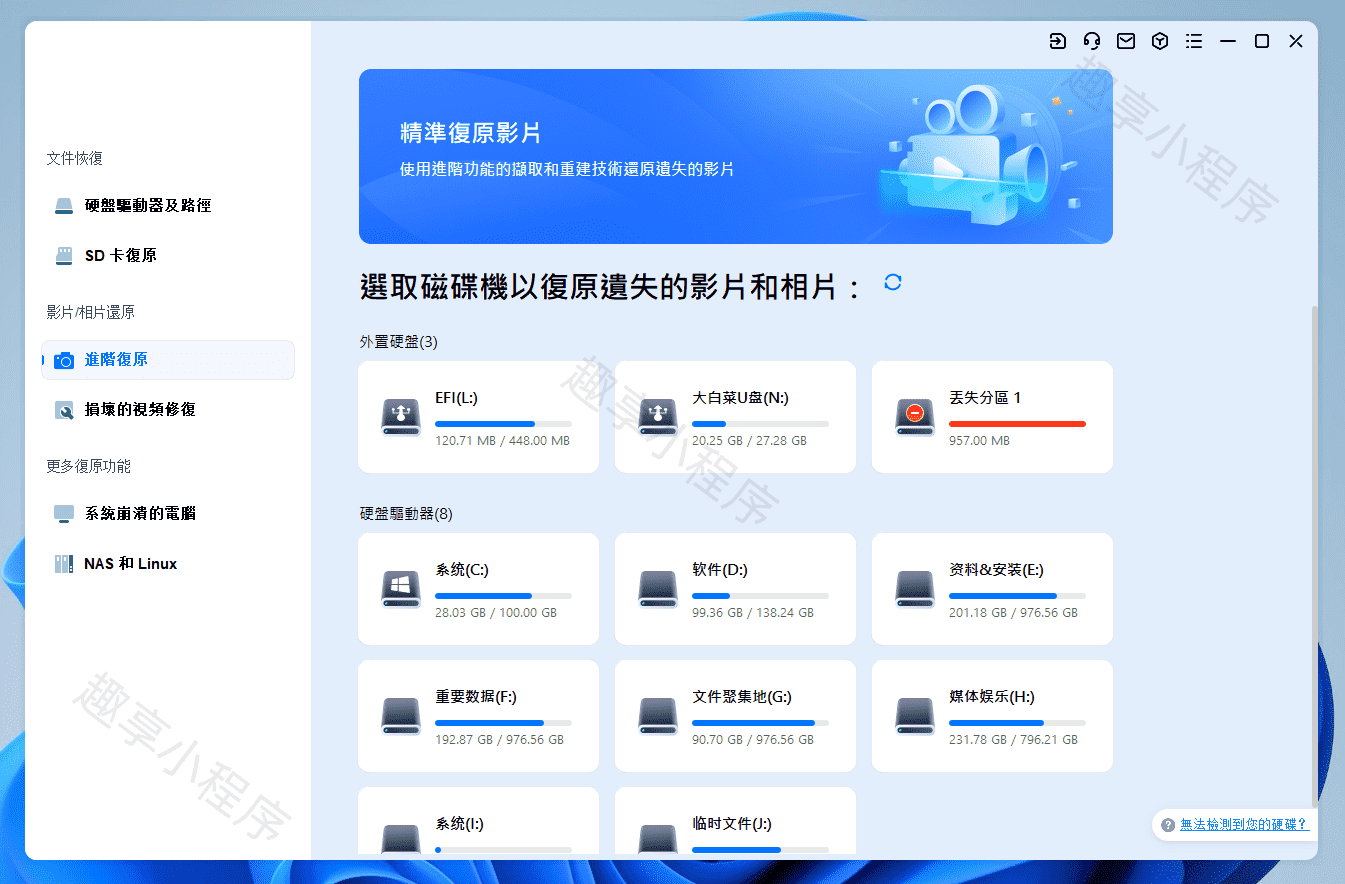Open SD 卡復原 in the sidebar
The height and width of the screenshot is (884, 1345).
coord(168,256)
